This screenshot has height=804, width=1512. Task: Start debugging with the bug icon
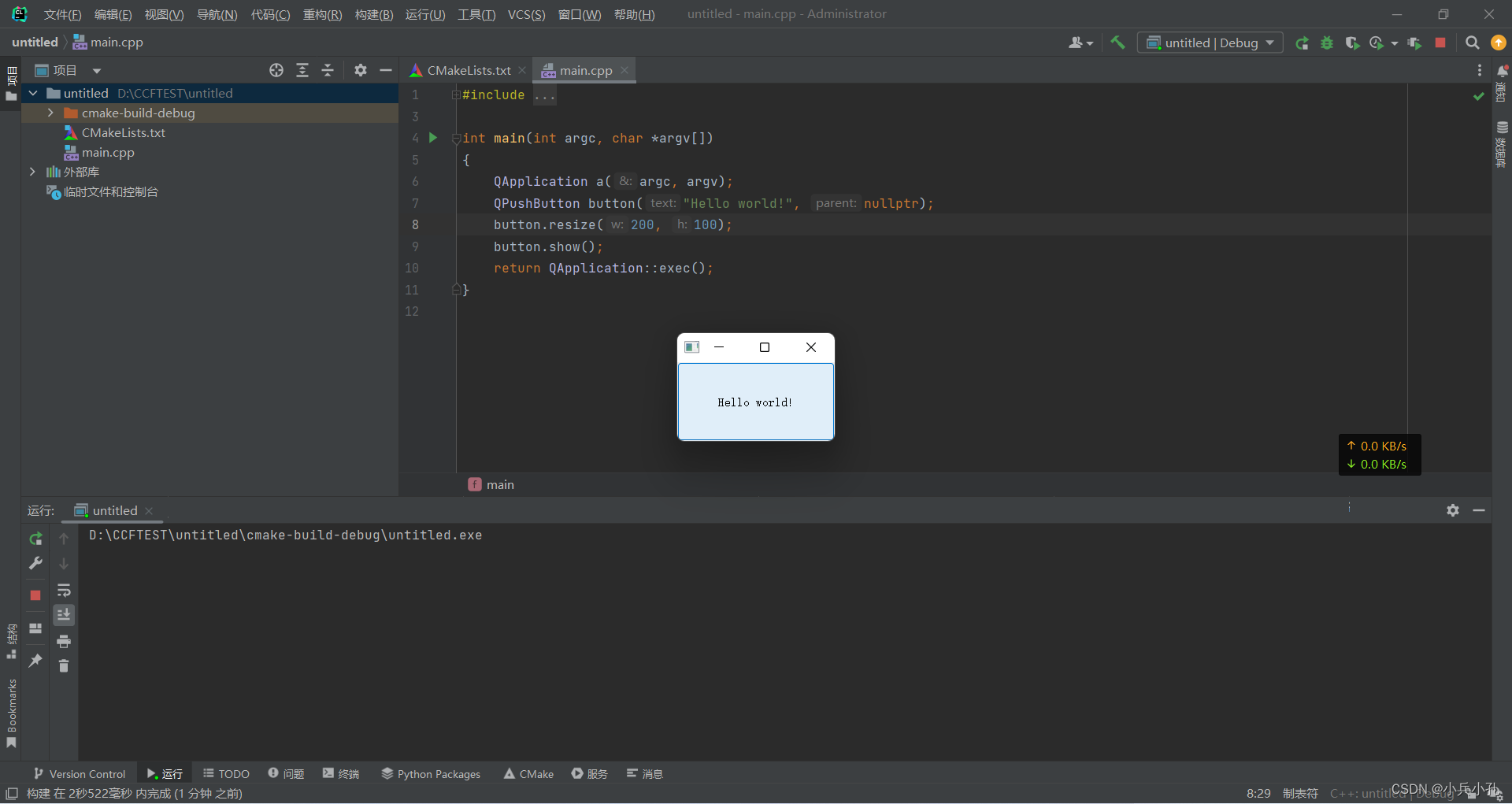(x=1327, y=43)
